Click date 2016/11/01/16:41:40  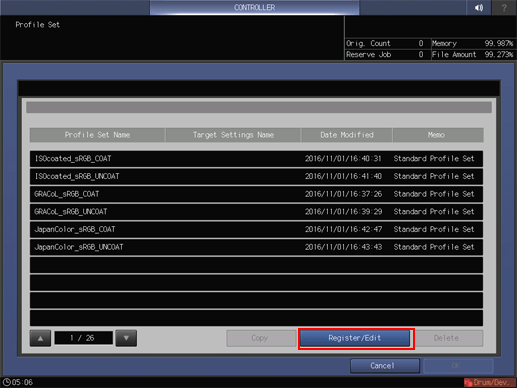click(343, 176)
